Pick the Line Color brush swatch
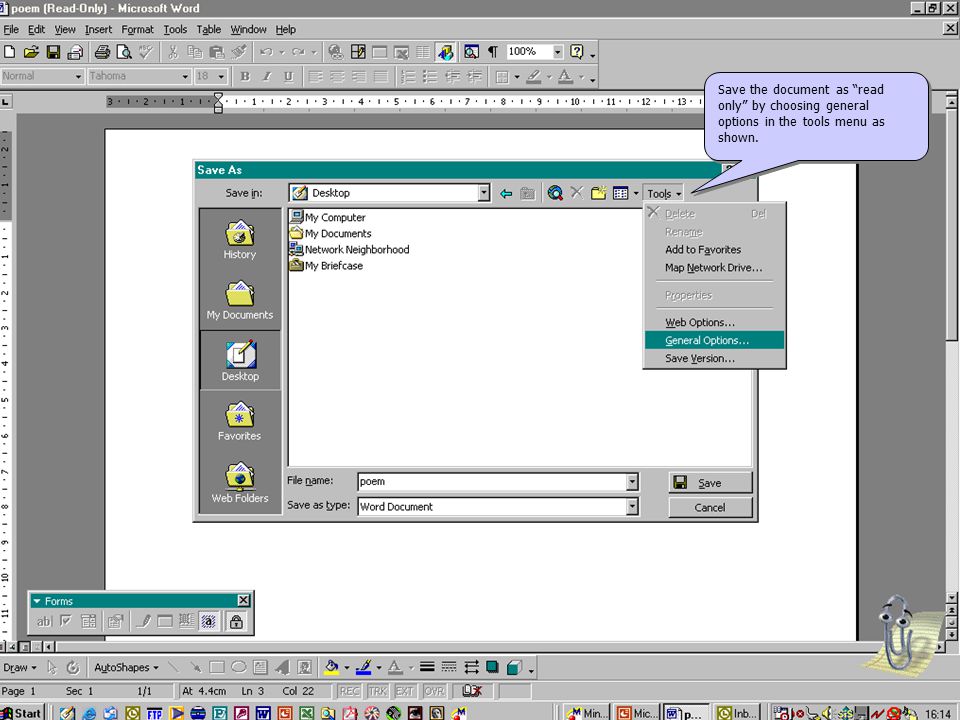960x720 pixels. tap(364, 667)
